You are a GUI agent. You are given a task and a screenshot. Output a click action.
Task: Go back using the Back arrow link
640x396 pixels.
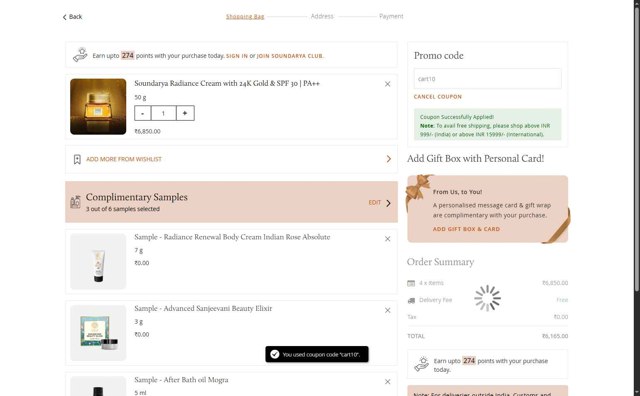(x=72, y=17)
